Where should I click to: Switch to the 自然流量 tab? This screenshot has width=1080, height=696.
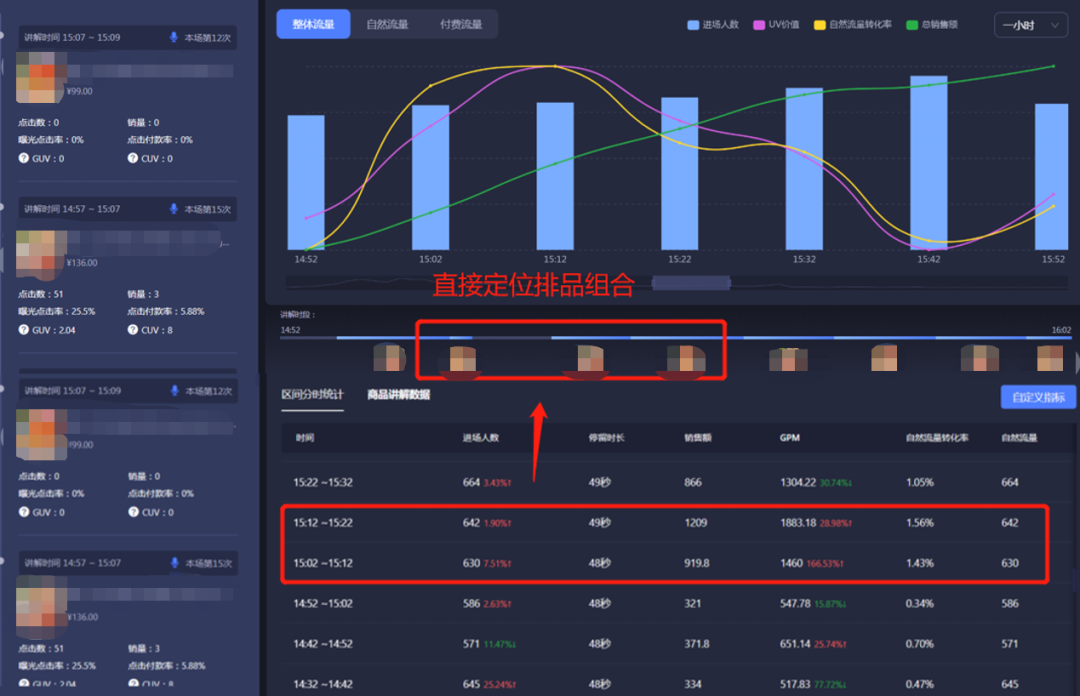(x=387, y=24)
